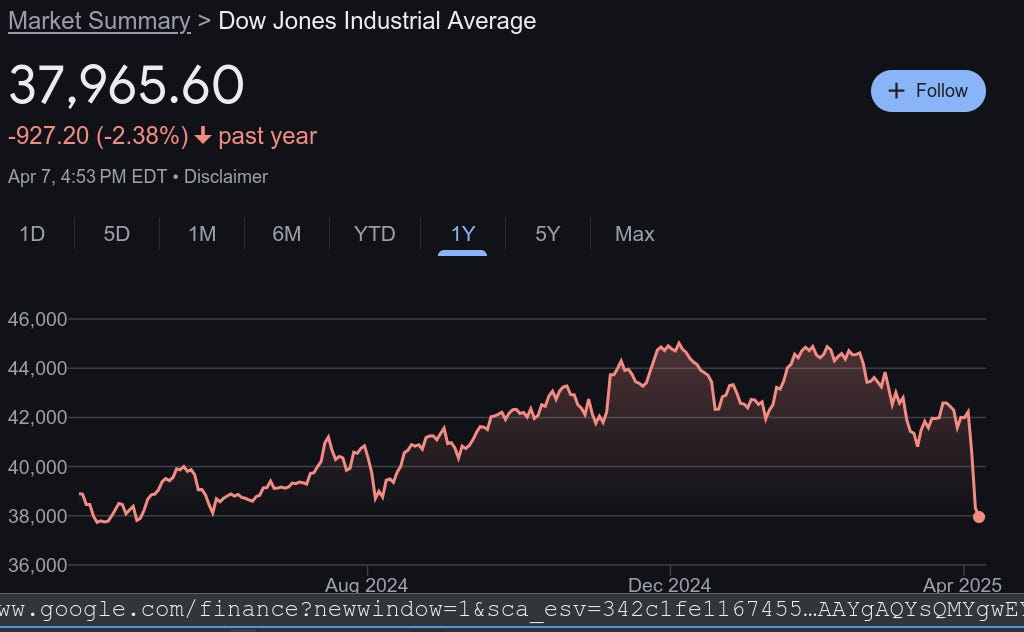This screenshot has height=632, width=1024.
Task: Select the active 1Y tab
Action: (x=462, y=234)
